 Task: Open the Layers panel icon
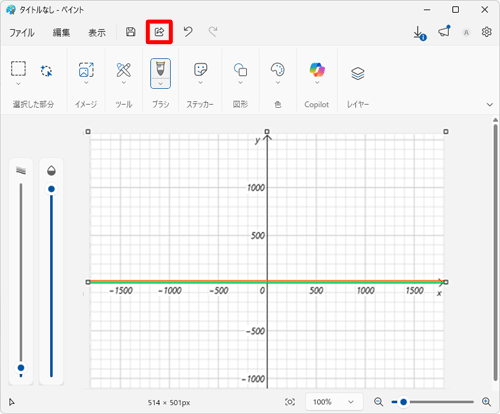tap(358, 73)
